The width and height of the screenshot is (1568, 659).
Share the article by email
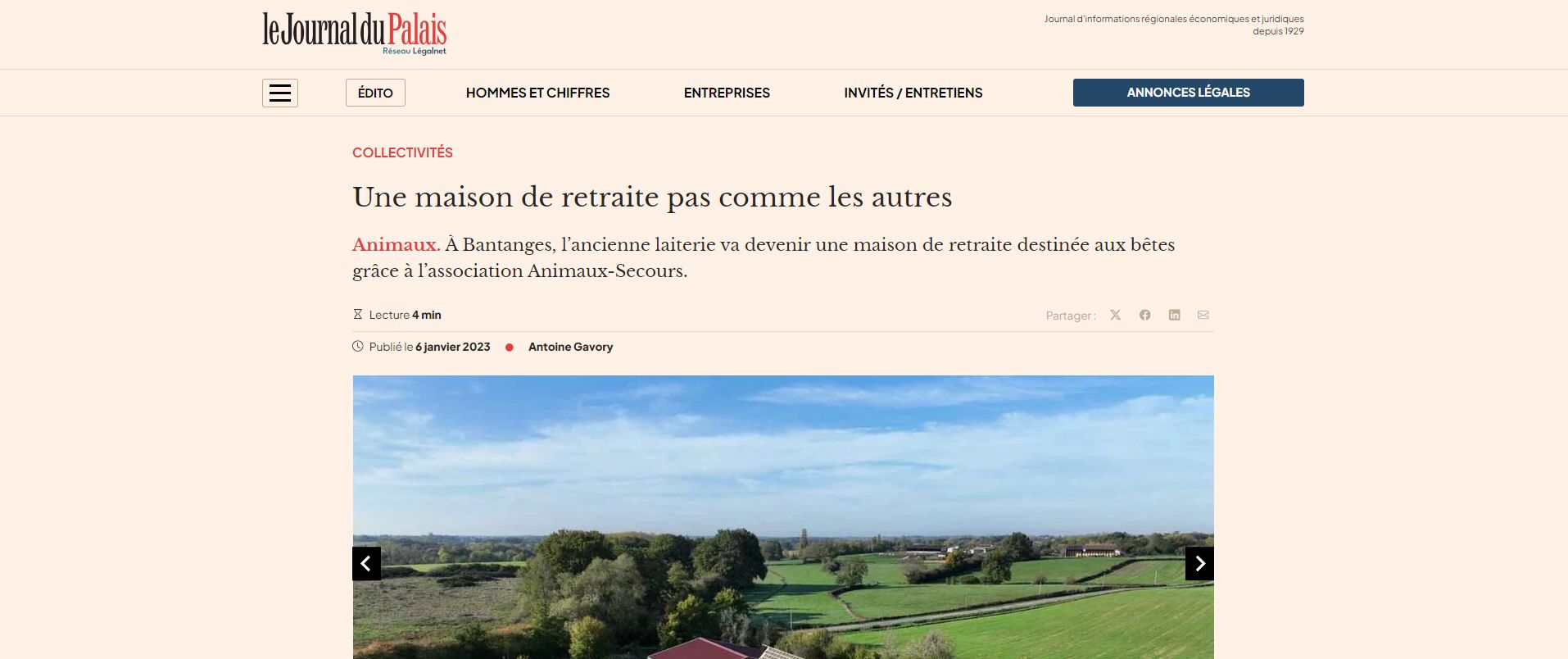coord(1203,315)
